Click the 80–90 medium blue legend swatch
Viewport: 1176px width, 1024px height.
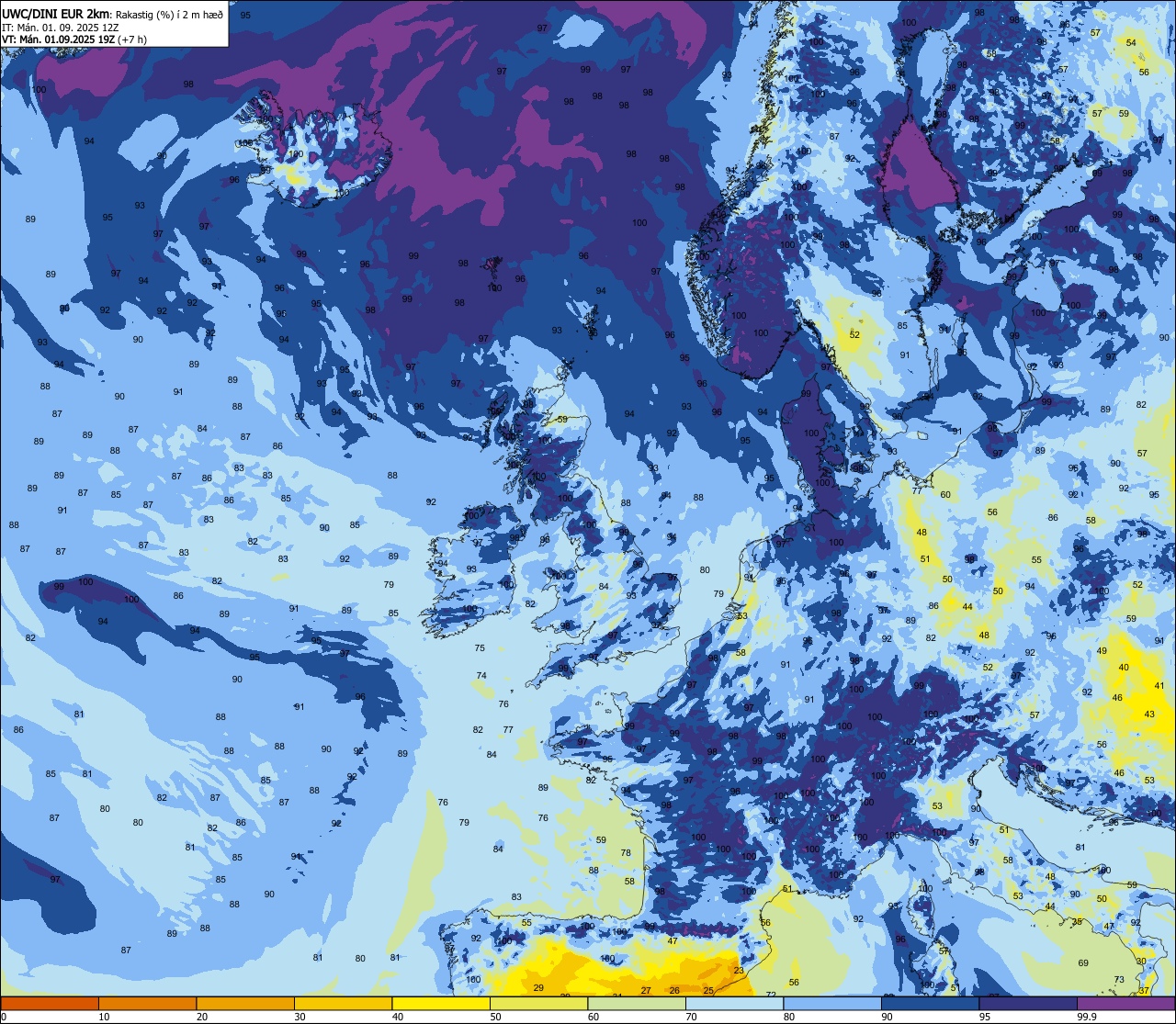coord(832,1003)
